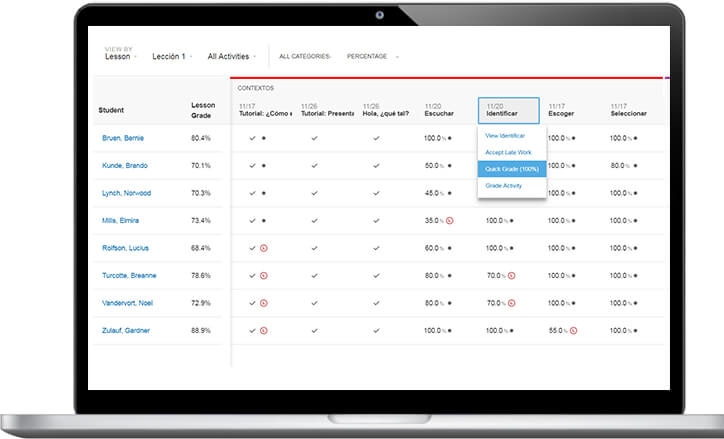The image size is (724, 439).
Task: Expand the Lección 1 dropdown
Action: tap(171, 57)
